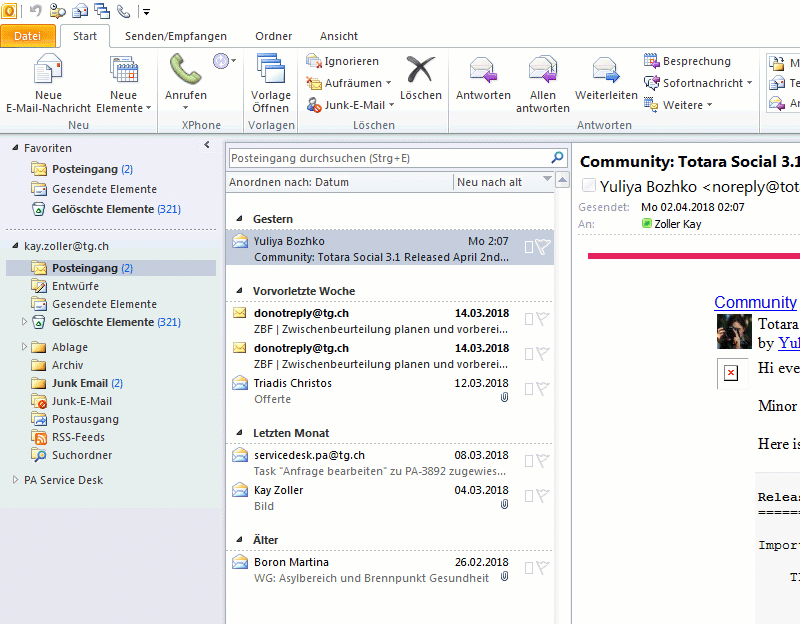Click Besprechung to reply with meeting
The width and height of the screenshot is (800, 624).
[687, 61]
